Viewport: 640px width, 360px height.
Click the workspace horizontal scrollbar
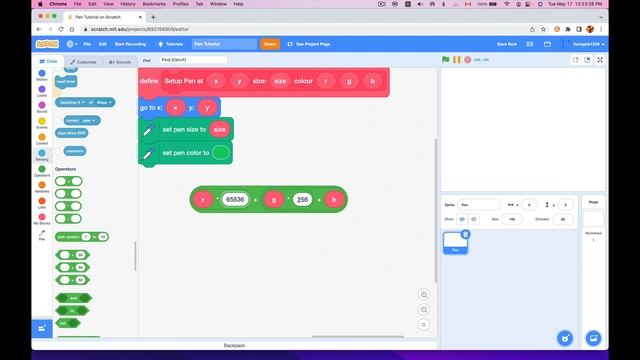pyautogui.click(x=358, y=337)
